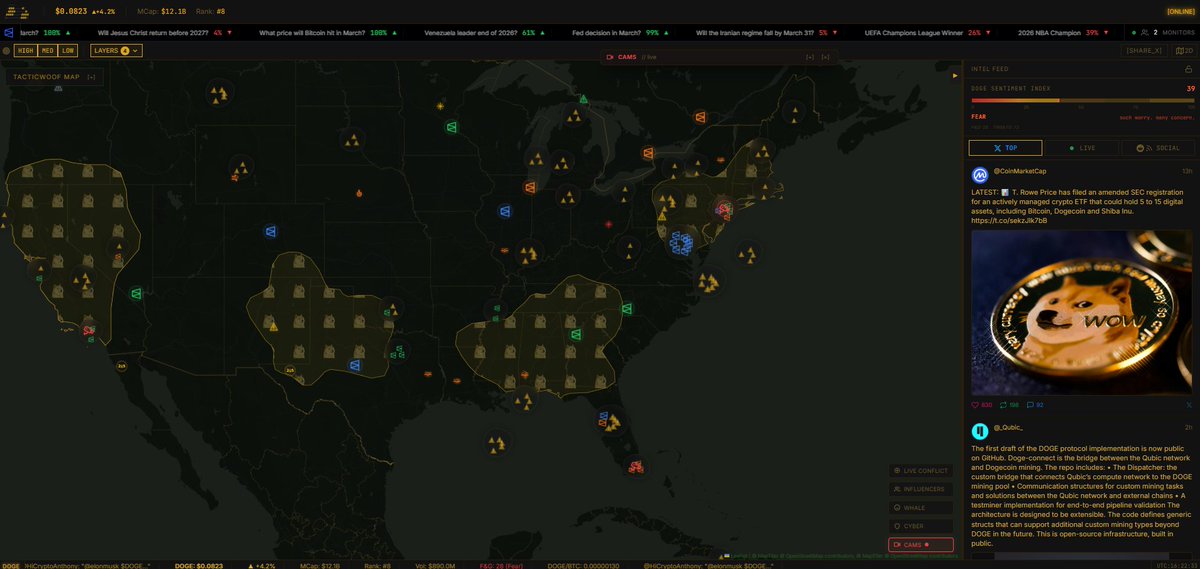Click the yellow starburst marker in North Dakota
1200x569 pixels.
(x=440, y=105)
